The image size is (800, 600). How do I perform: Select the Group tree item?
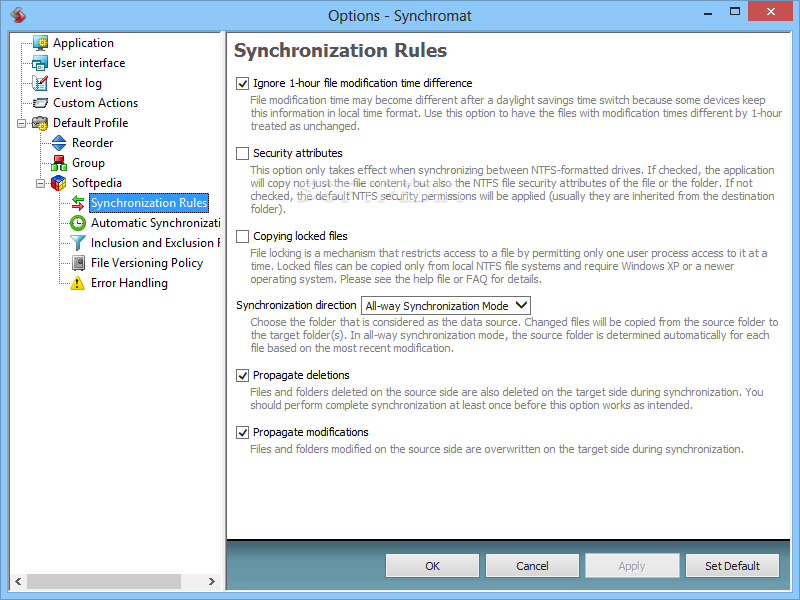[88, 163]
